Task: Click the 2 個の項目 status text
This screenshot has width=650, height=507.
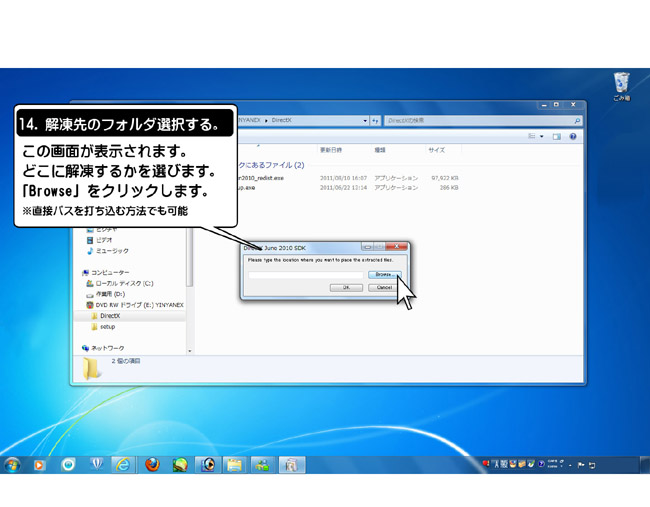Action: pyautogui.click(x=126, y=361)
